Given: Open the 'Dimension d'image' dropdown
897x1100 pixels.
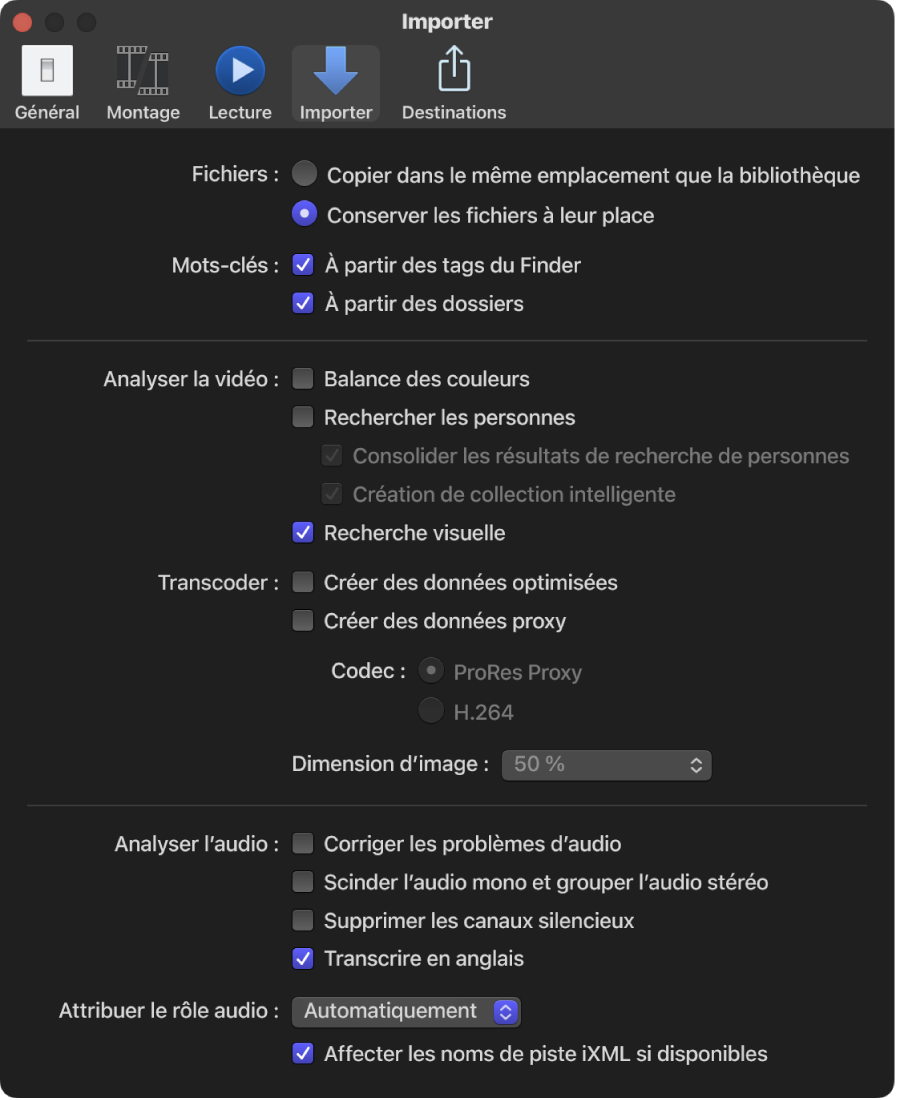Looking at the screenshot, I should (x=606, y=764).
